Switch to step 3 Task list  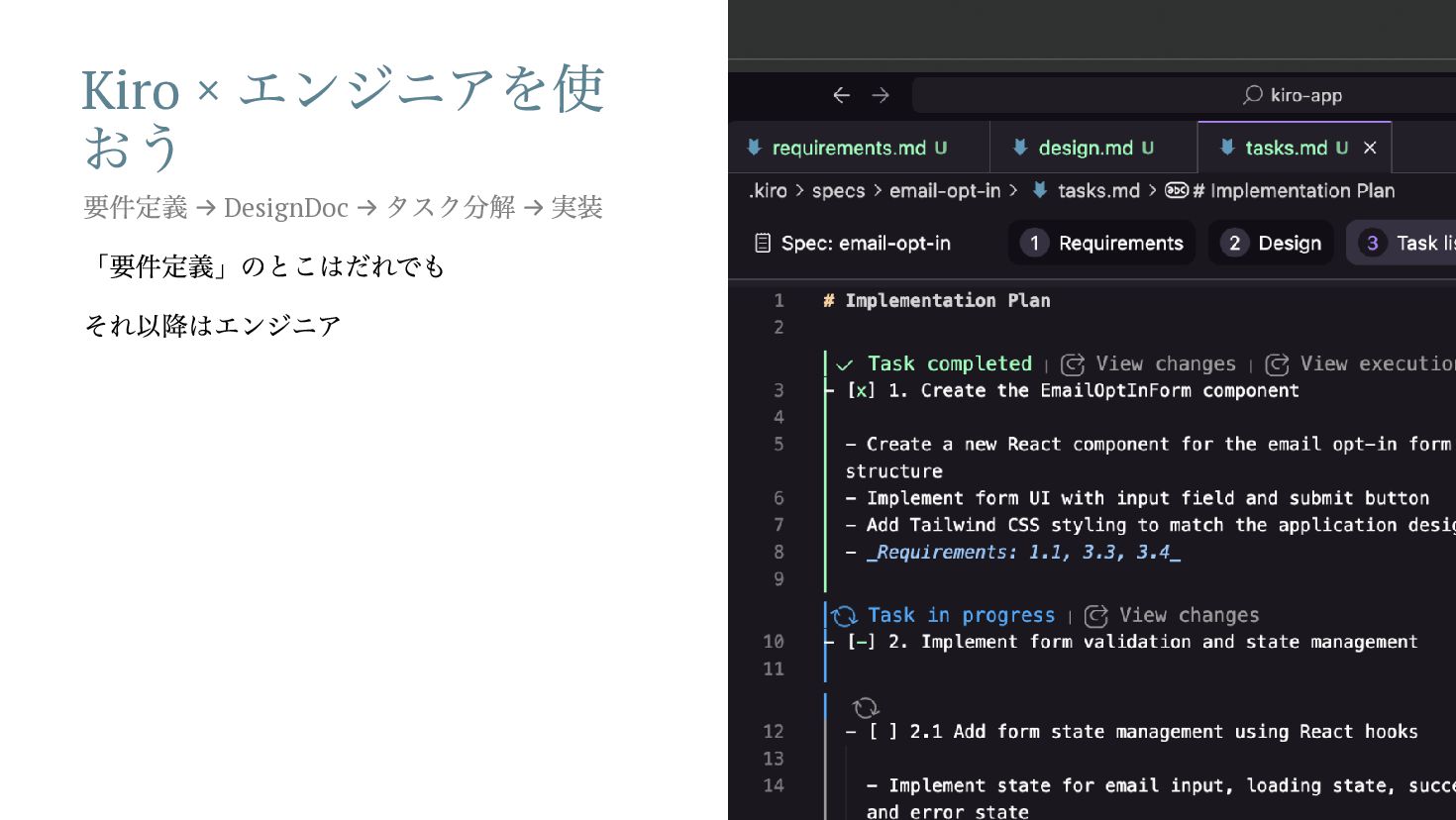pos(1402,243)
